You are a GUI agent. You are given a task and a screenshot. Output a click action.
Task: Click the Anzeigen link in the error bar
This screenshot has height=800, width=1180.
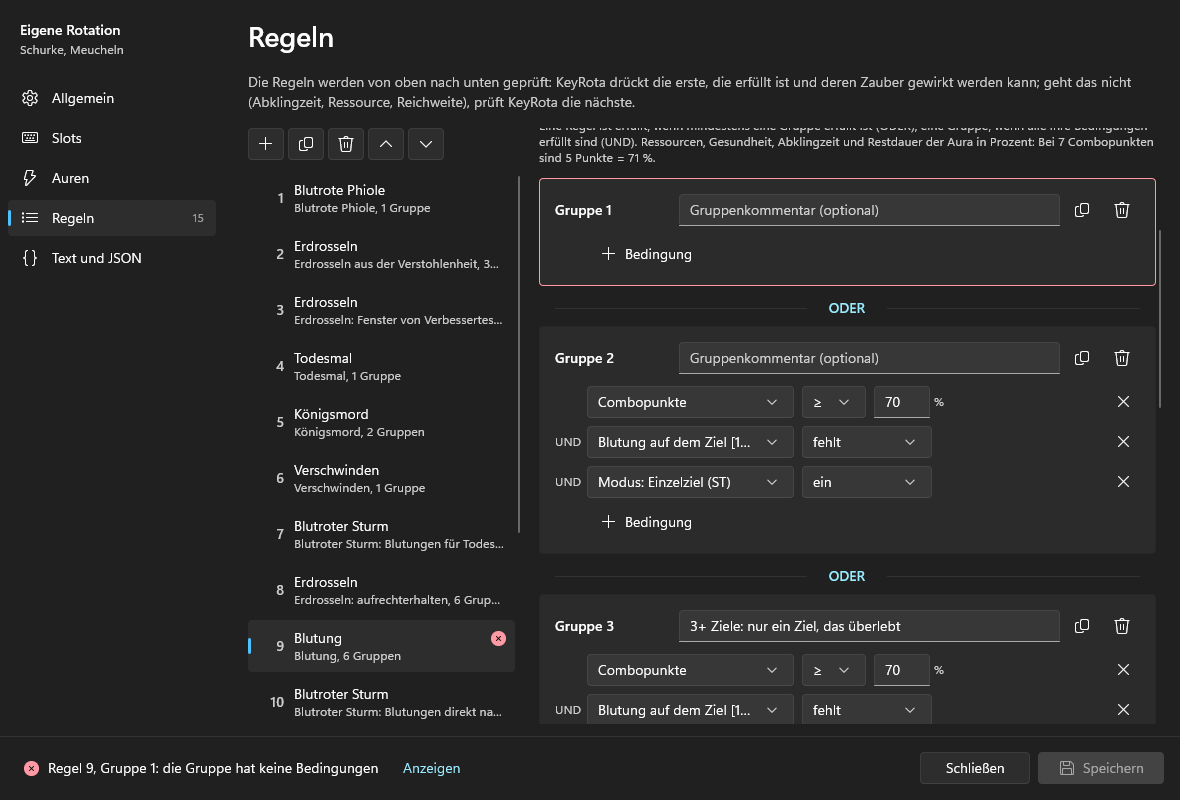click(x=431, y=768)
